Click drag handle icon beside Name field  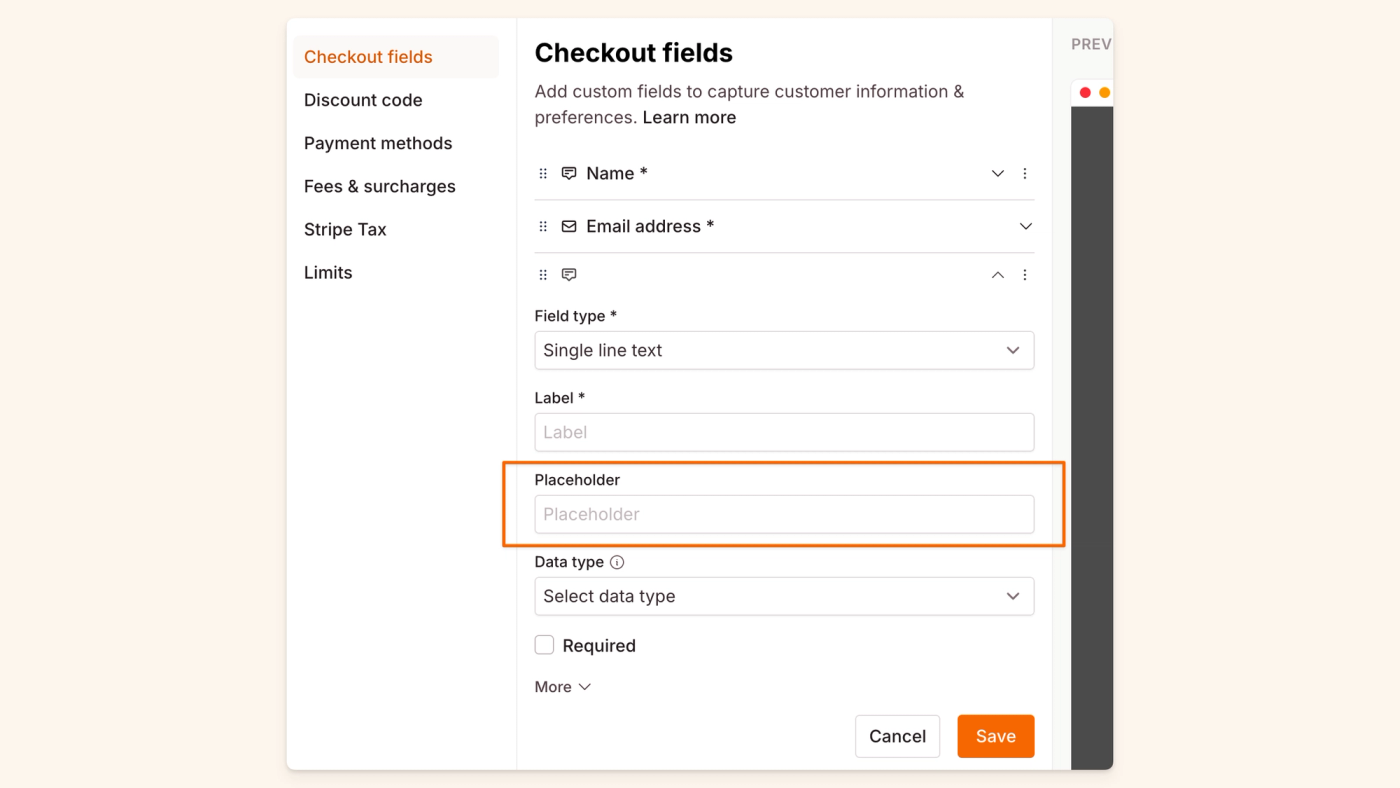click(x=543, y=174)
